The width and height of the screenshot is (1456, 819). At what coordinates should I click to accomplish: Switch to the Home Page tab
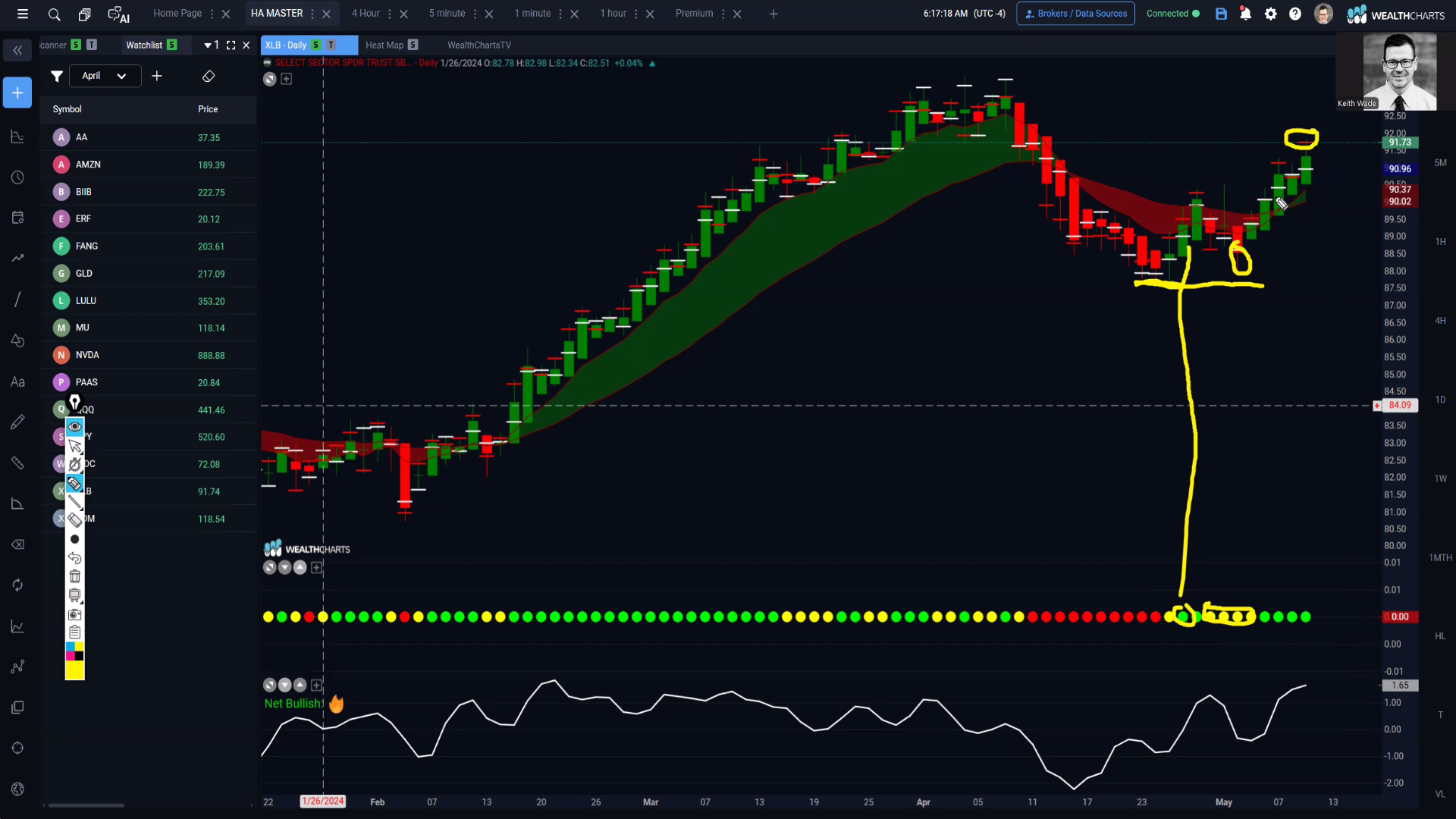click(x=177, y=14)
